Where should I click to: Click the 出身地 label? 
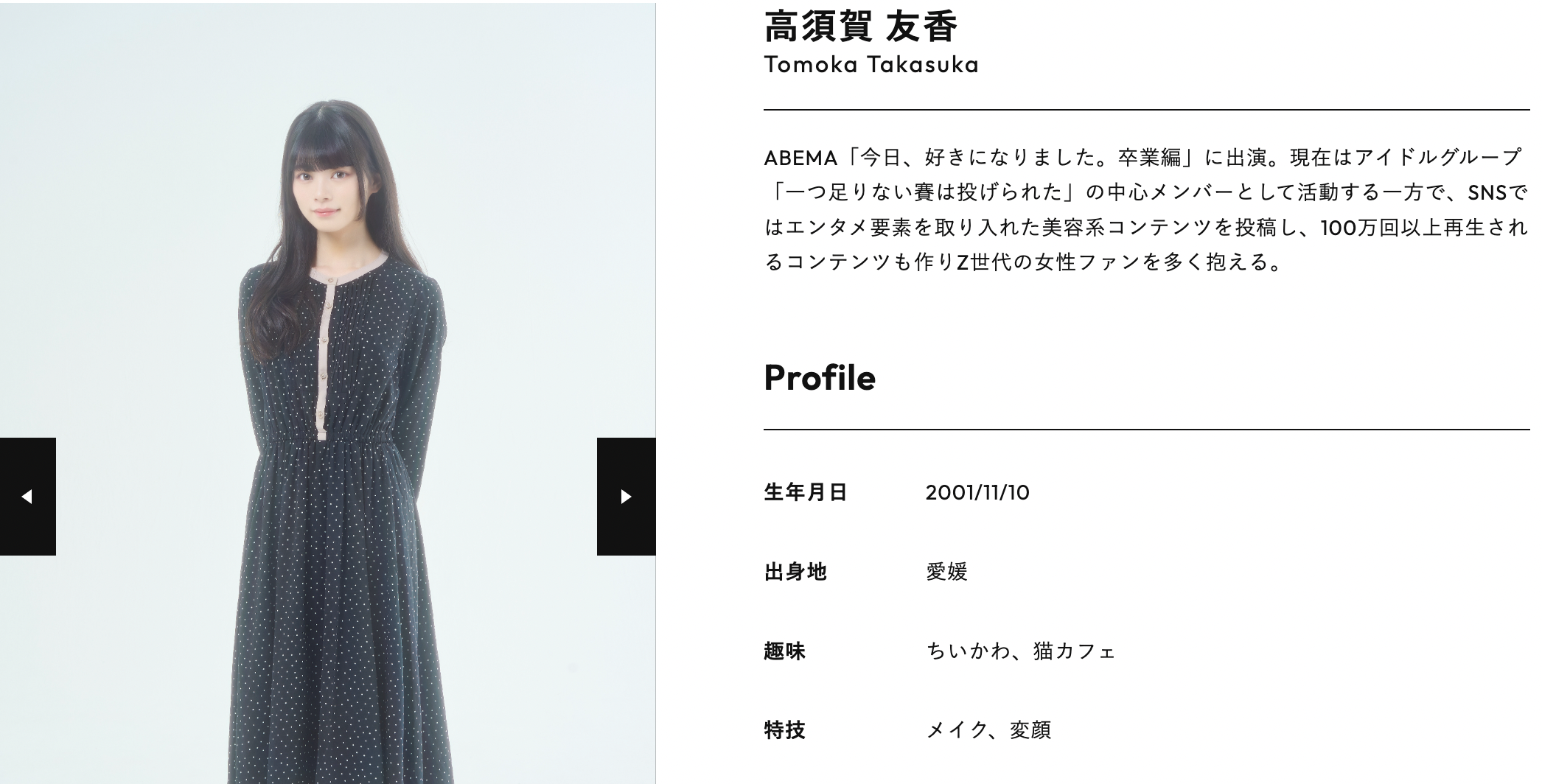pyautogui.click(x=795, y=572)
